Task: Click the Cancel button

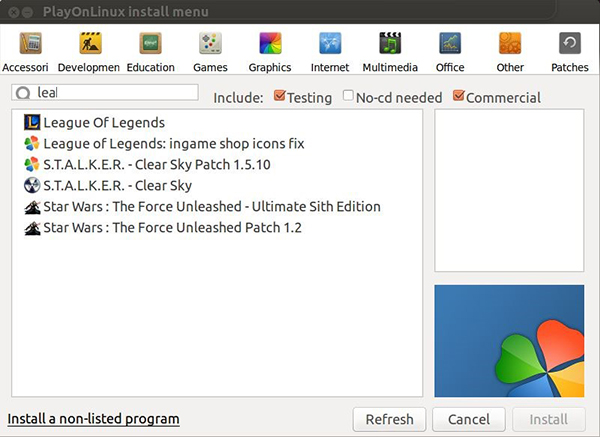Action: [469, 419]
